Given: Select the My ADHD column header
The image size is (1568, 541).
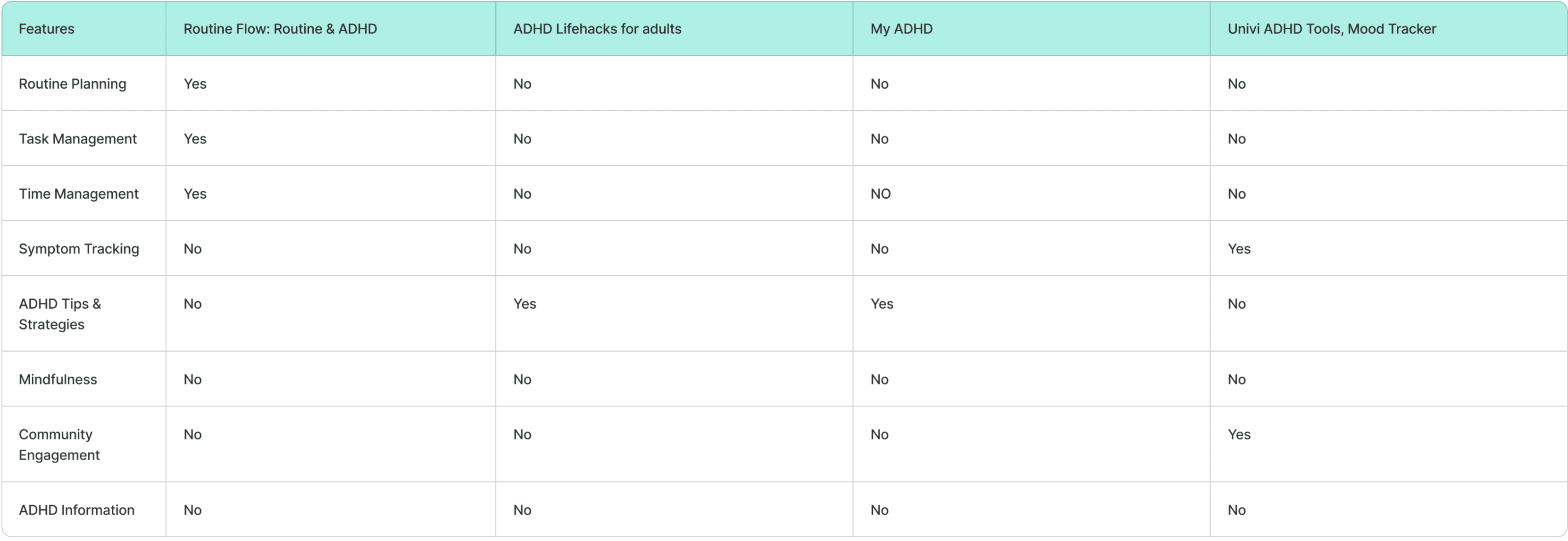Looking at the screenshot, I should click(x=901, y=29).
